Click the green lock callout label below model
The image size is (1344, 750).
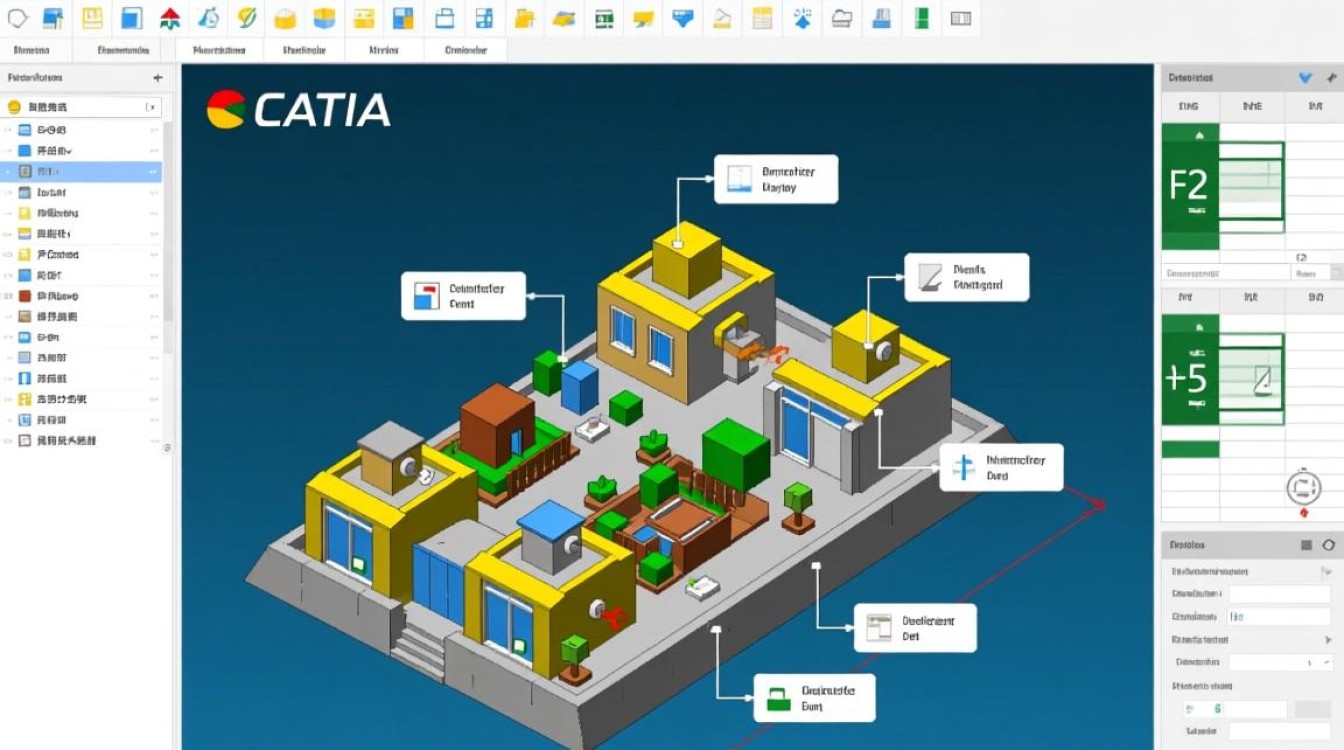click(x=812, y=697)
